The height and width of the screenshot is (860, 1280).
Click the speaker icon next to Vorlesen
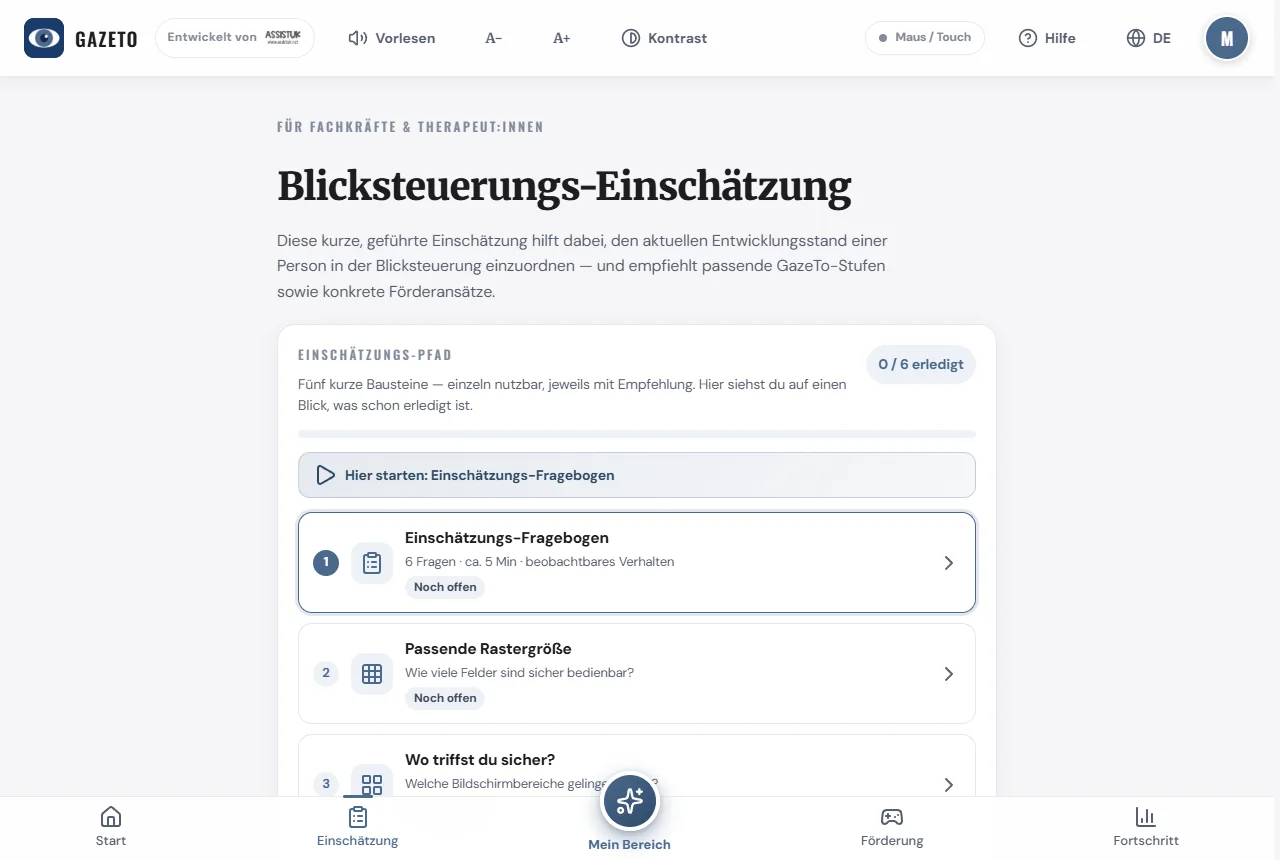(358, 38)
